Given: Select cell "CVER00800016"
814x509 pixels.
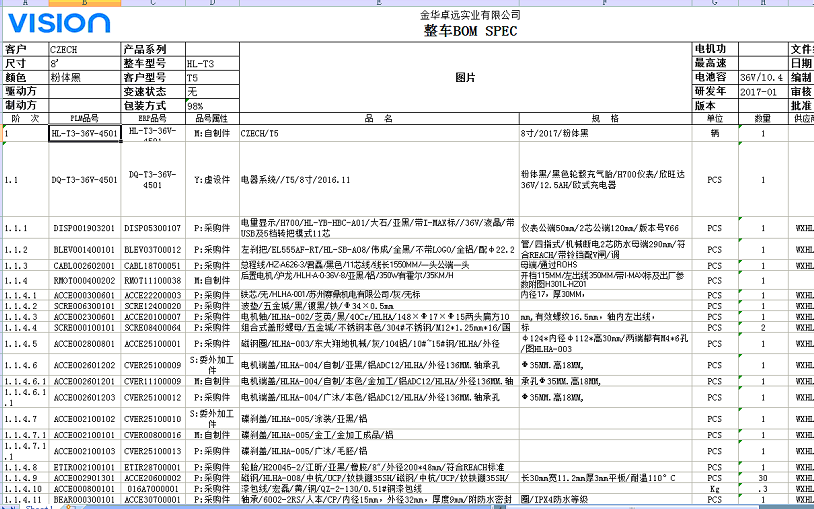Looking at the screenshot, I should pyautogui.click(x=153, y=435).
